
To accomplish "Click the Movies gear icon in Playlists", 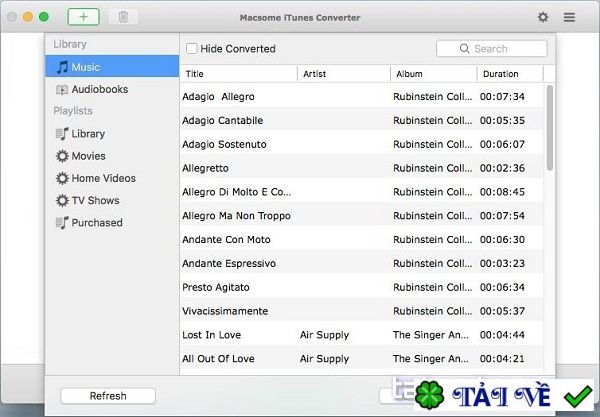I will [x=62, y=156].
